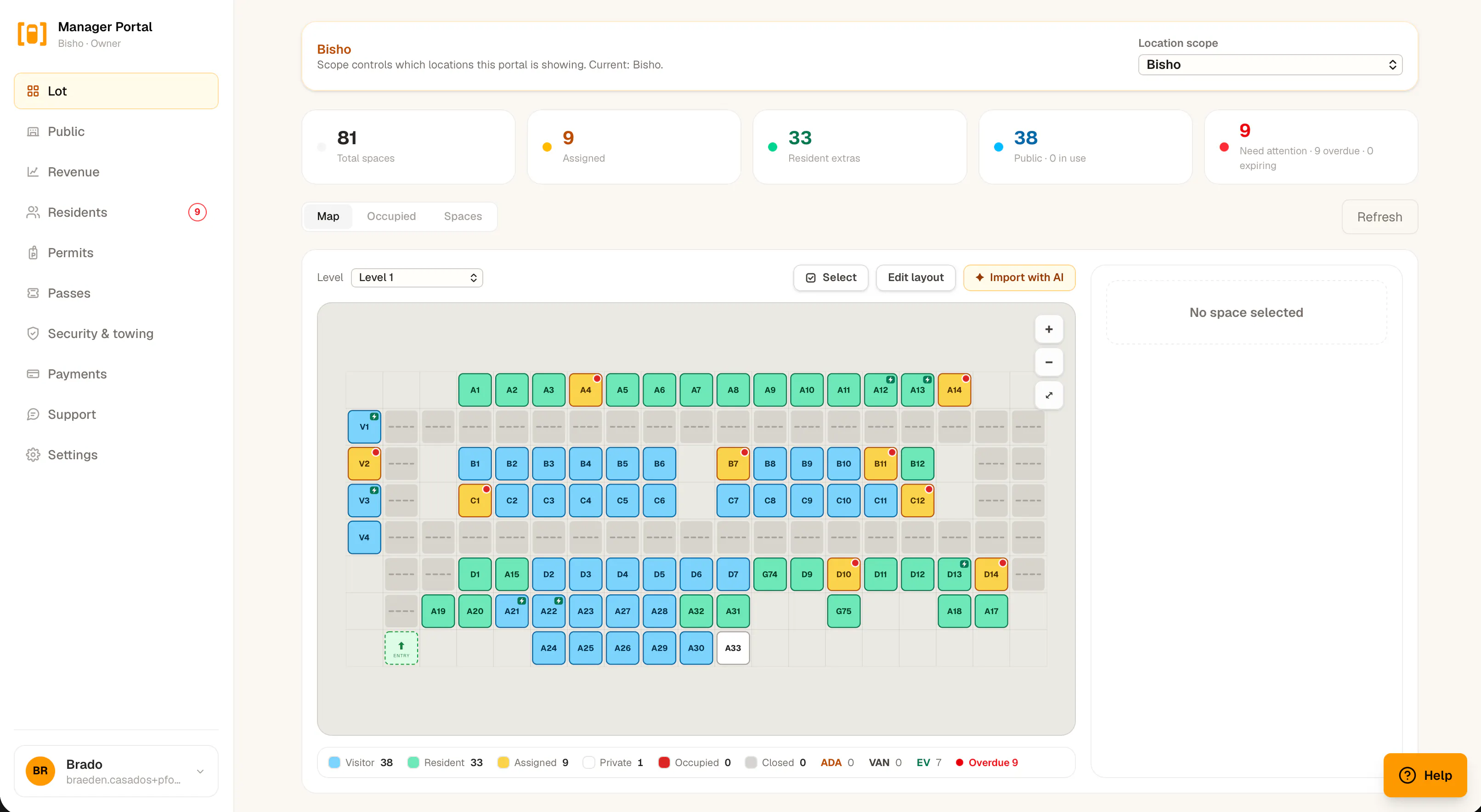Open the Permits page

[116, 253]
